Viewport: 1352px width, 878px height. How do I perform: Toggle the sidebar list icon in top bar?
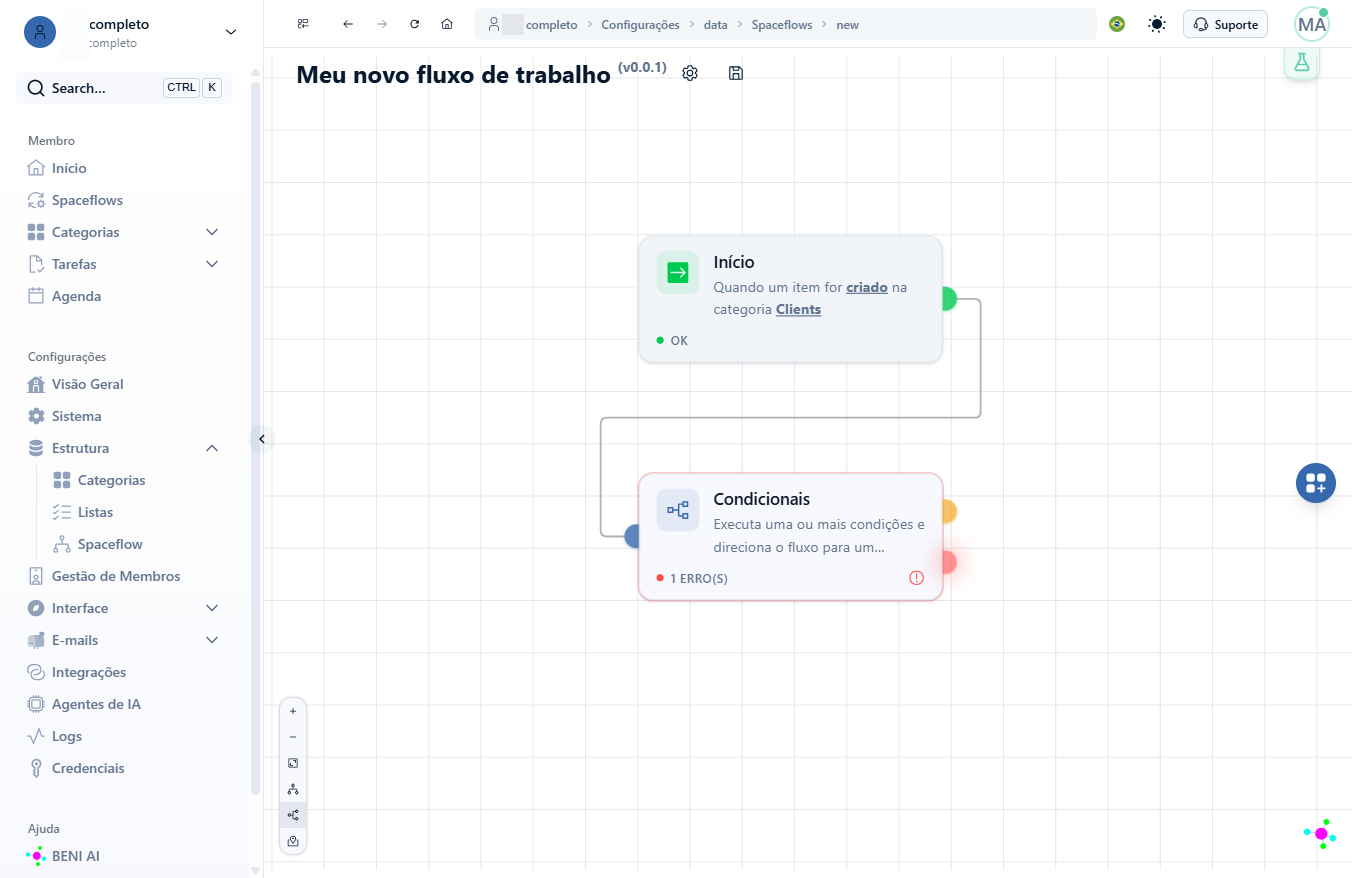303,24
